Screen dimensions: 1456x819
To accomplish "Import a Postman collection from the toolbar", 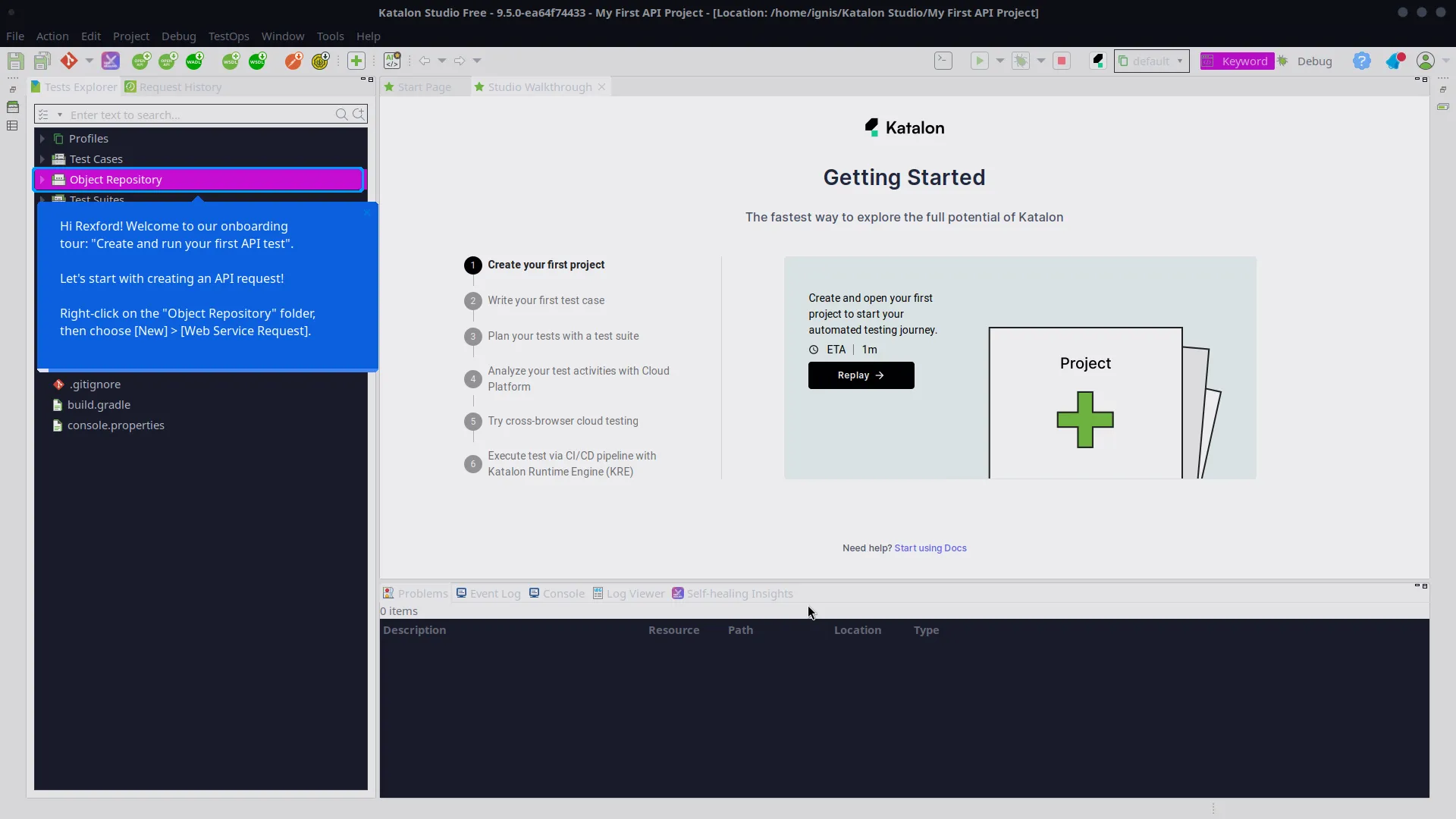I will coord(293,61).
